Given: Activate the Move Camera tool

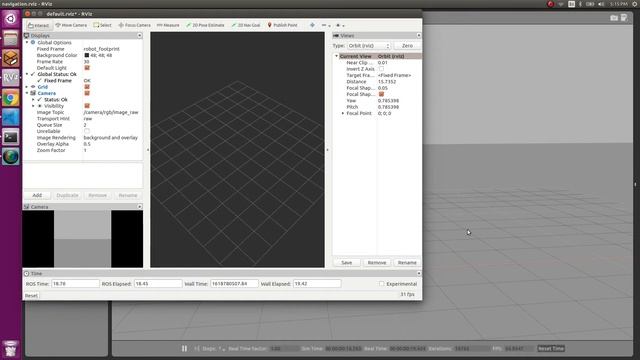Looking at the screenshot, I should [x=71, y=25].
